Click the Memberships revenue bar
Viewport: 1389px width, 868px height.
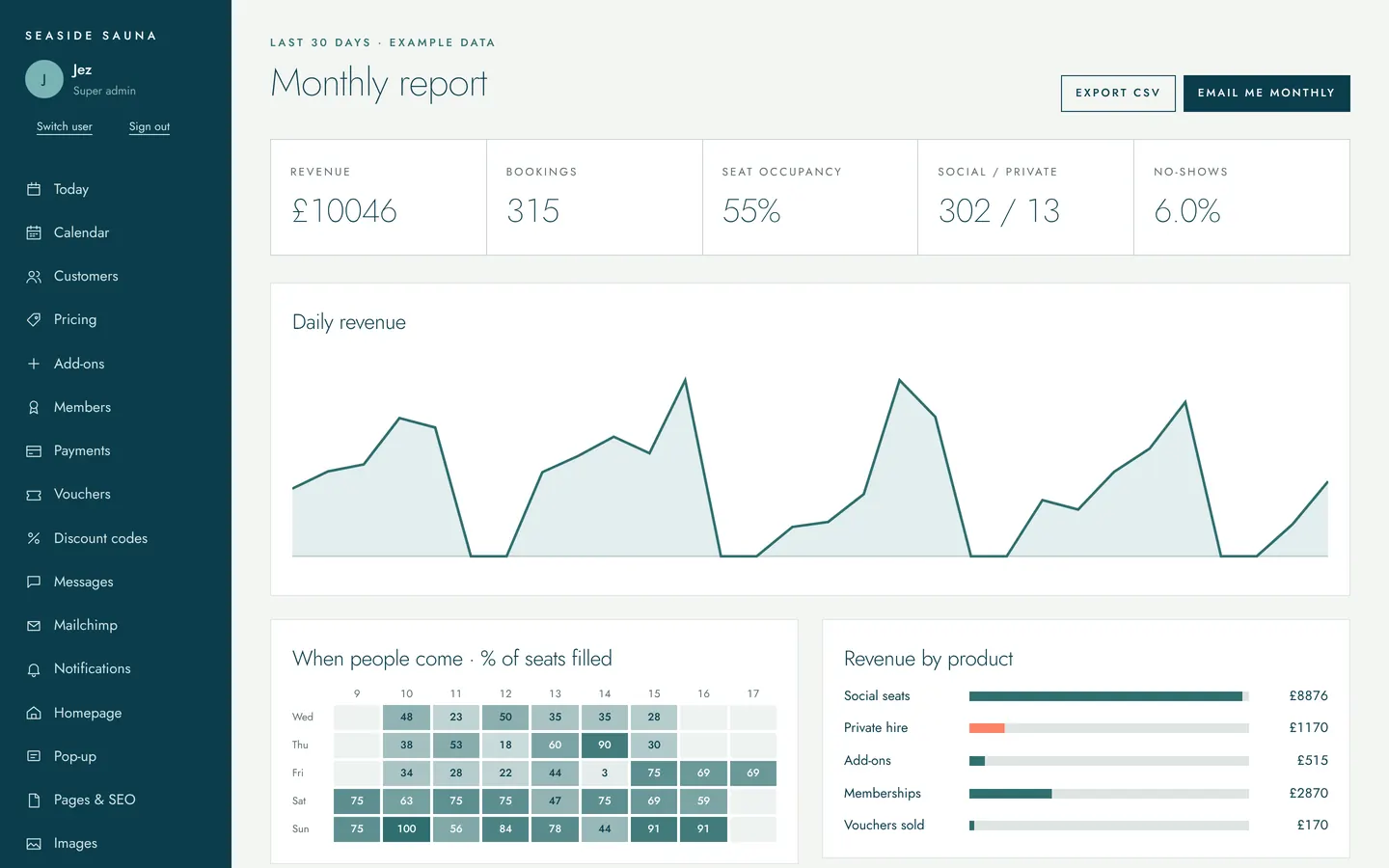tap(1109, 794)
